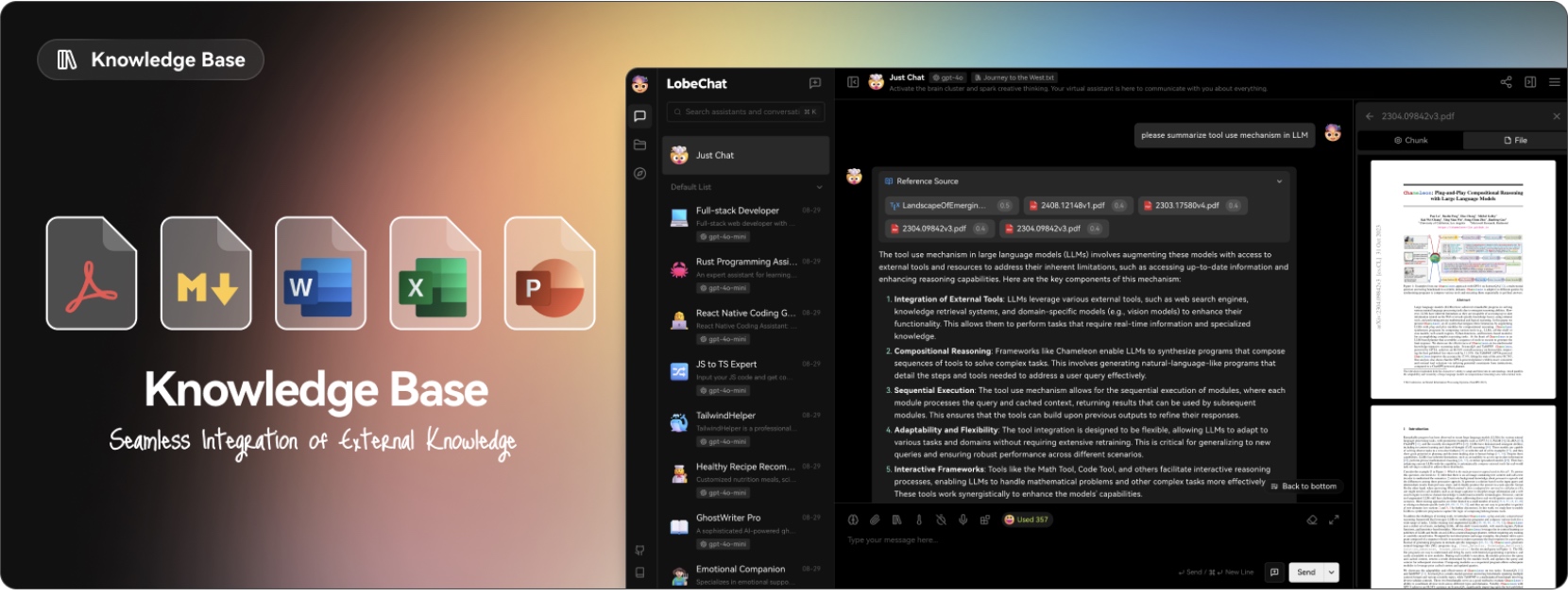Switch to the Chunk tab
1568x597 pixels.
click(1410, 140)
